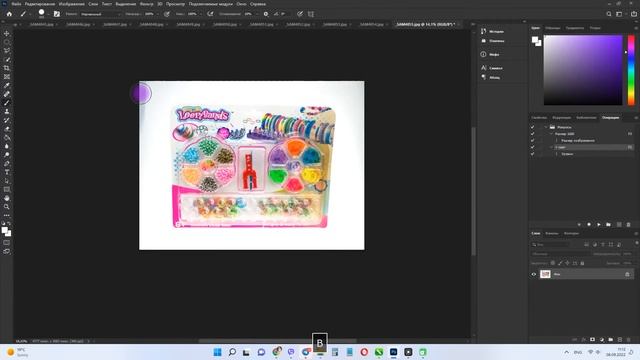Screen dimensions: 640x360
Task: Open the Фильтр menu
Action: (x=147, y=4)
